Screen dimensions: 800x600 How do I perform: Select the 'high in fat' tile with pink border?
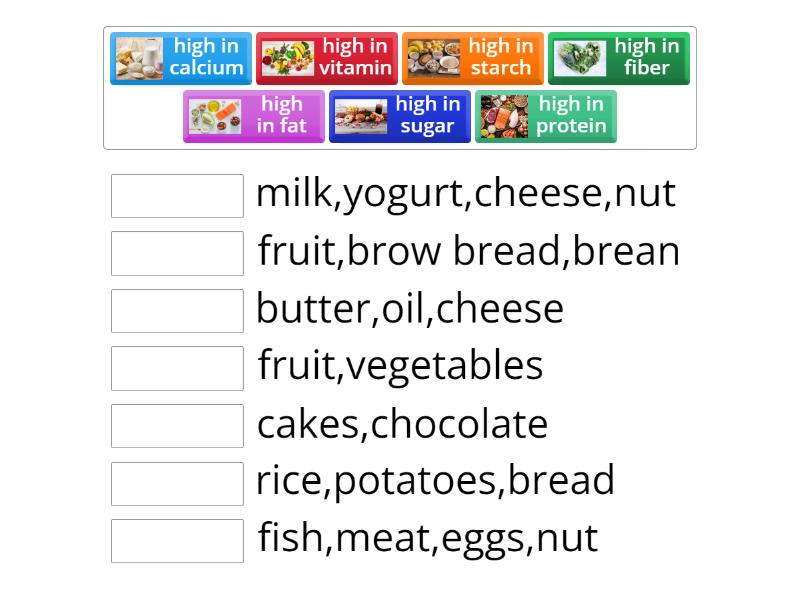point(253,116)
